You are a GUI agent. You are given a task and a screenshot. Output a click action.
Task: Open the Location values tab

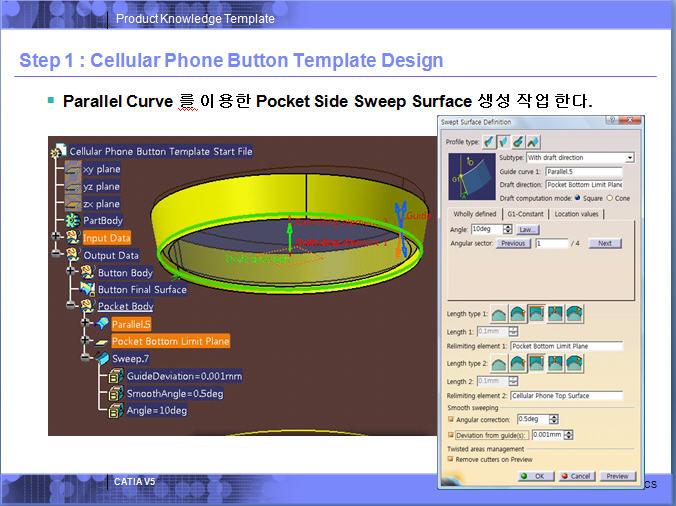(577, 213)
